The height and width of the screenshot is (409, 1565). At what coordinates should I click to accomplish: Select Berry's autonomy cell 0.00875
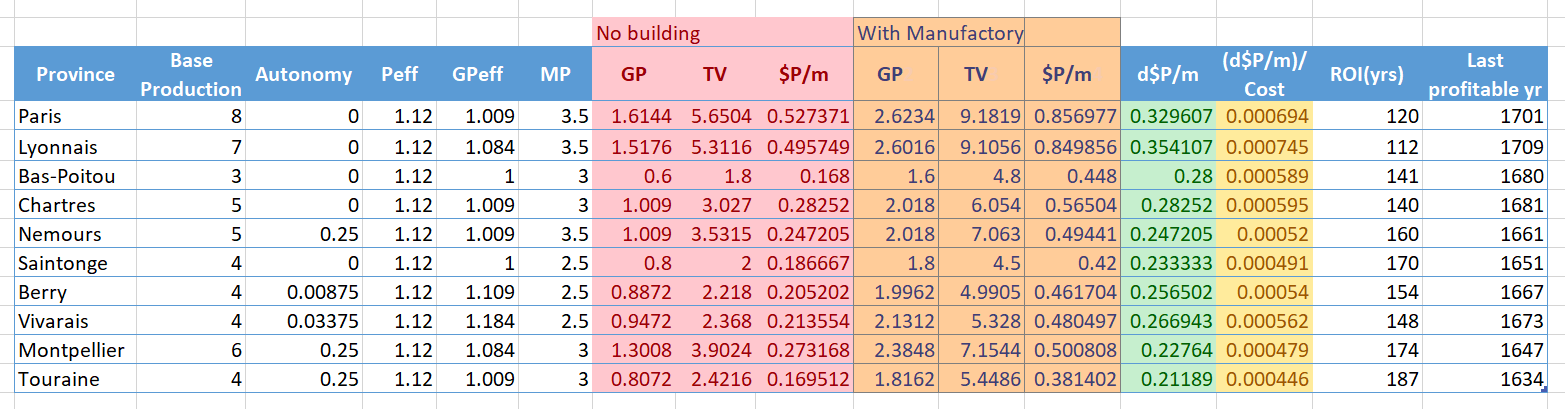pyautogui.click(x=303, y=291)
